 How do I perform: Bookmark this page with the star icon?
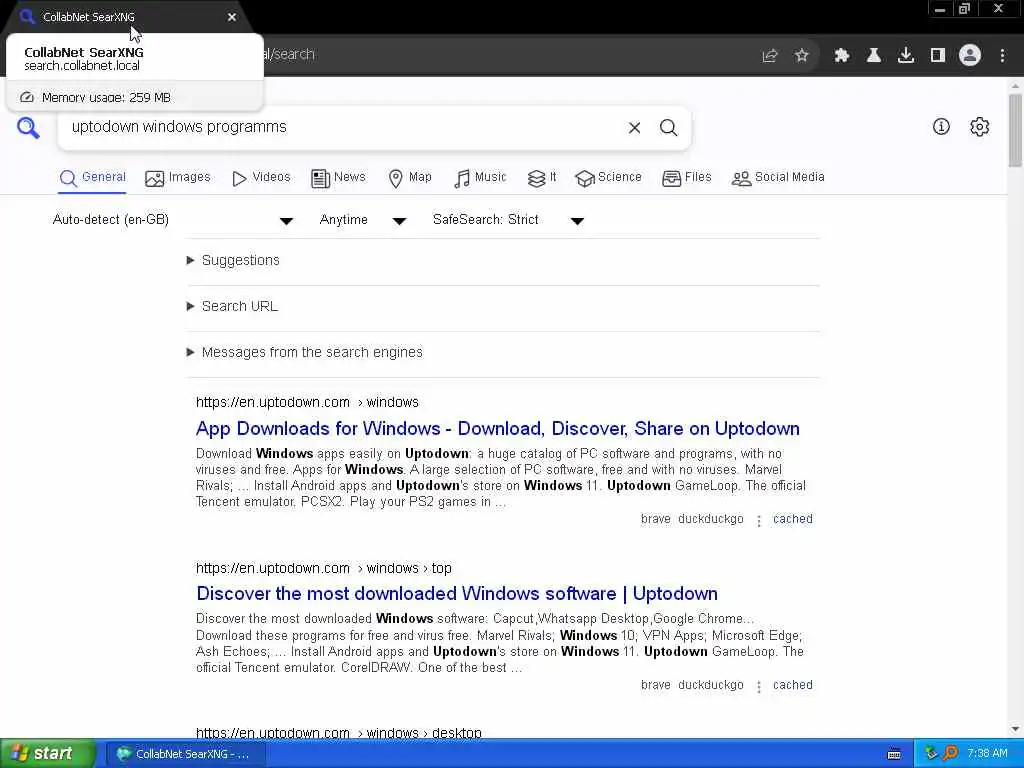point(802,56)
